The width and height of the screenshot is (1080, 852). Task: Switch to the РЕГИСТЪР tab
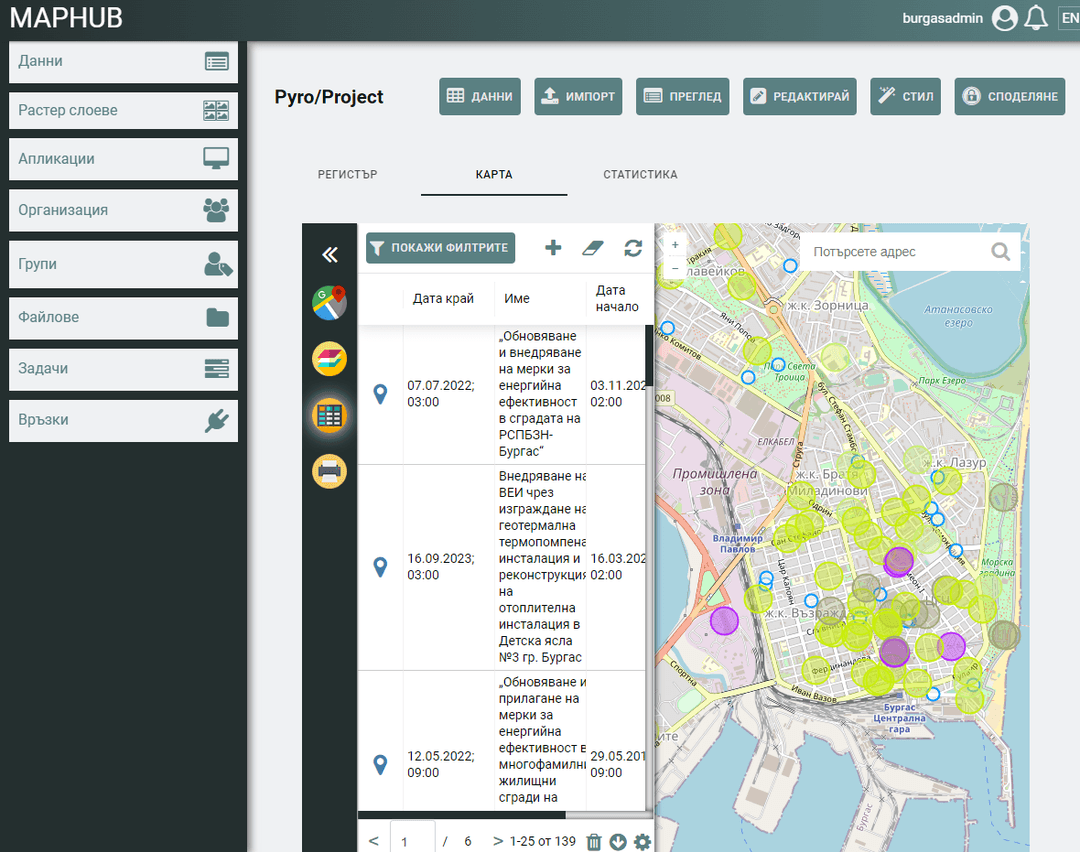[x=348, y=175]
